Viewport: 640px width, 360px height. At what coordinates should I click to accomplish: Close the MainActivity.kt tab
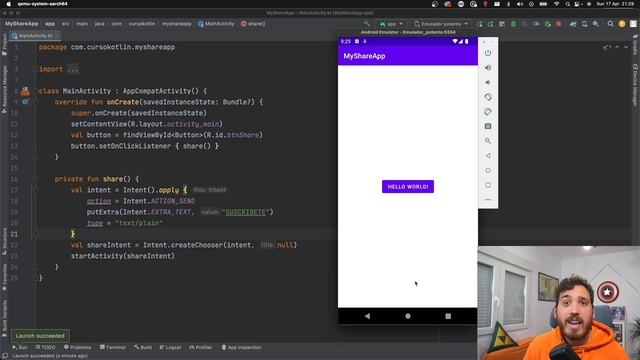(57, 36)
